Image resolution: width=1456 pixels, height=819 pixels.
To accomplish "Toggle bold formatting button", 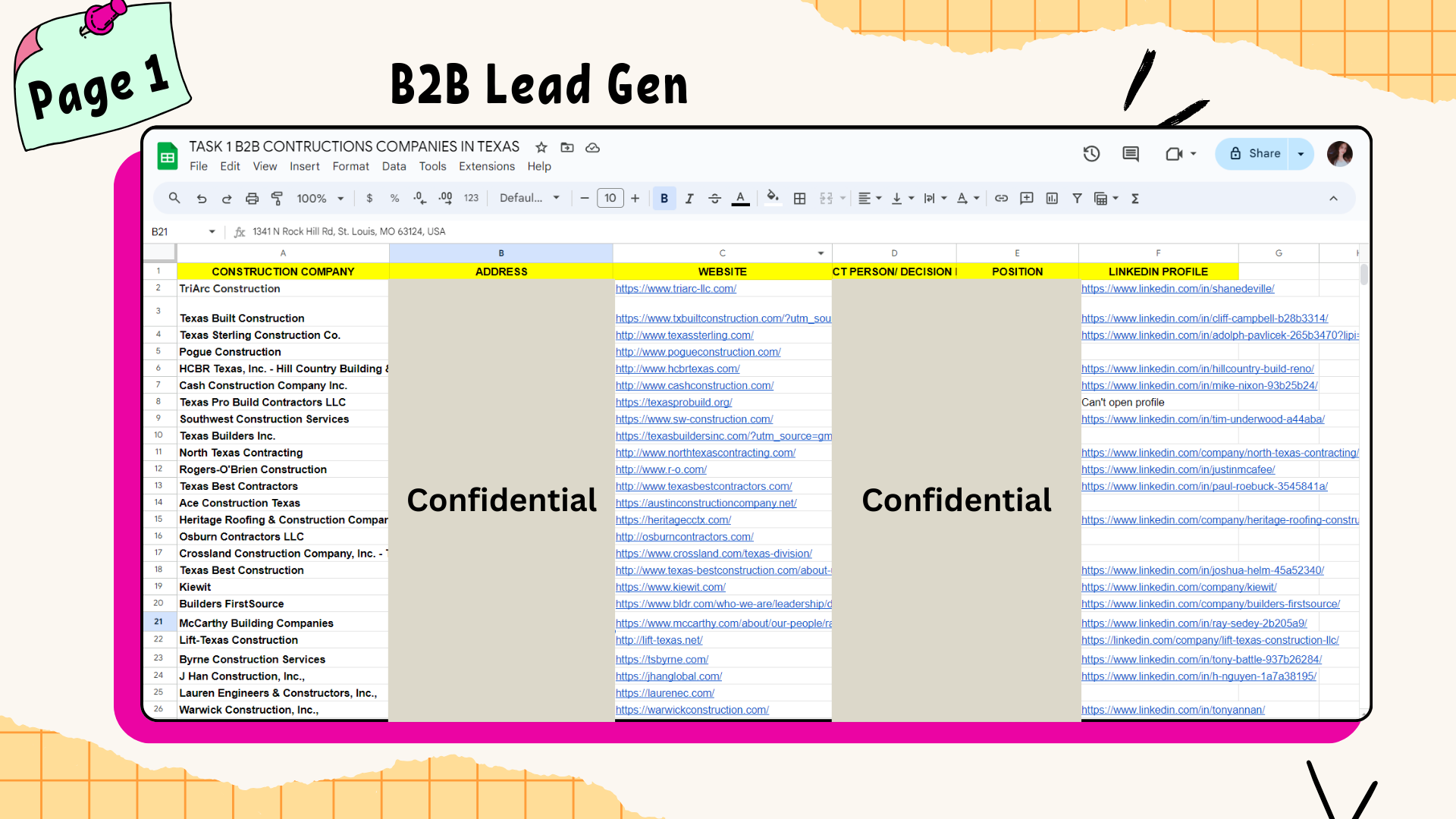I will (x=664, y=199).
